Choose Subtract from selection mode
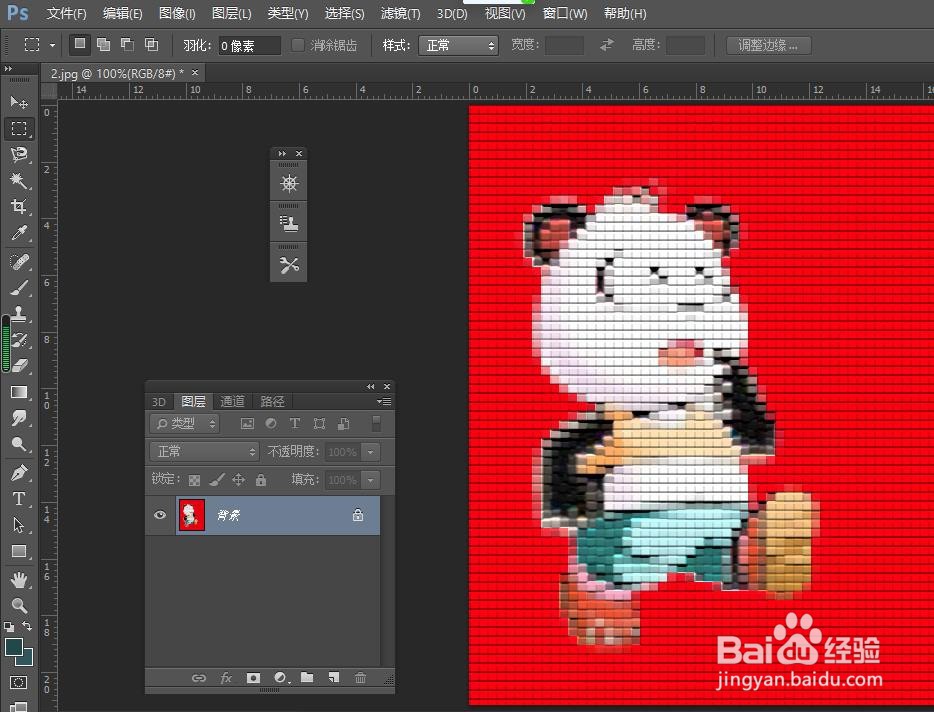The height and width of the screenshot is (712, 934). pyautogui.click(x=127, y=44)
